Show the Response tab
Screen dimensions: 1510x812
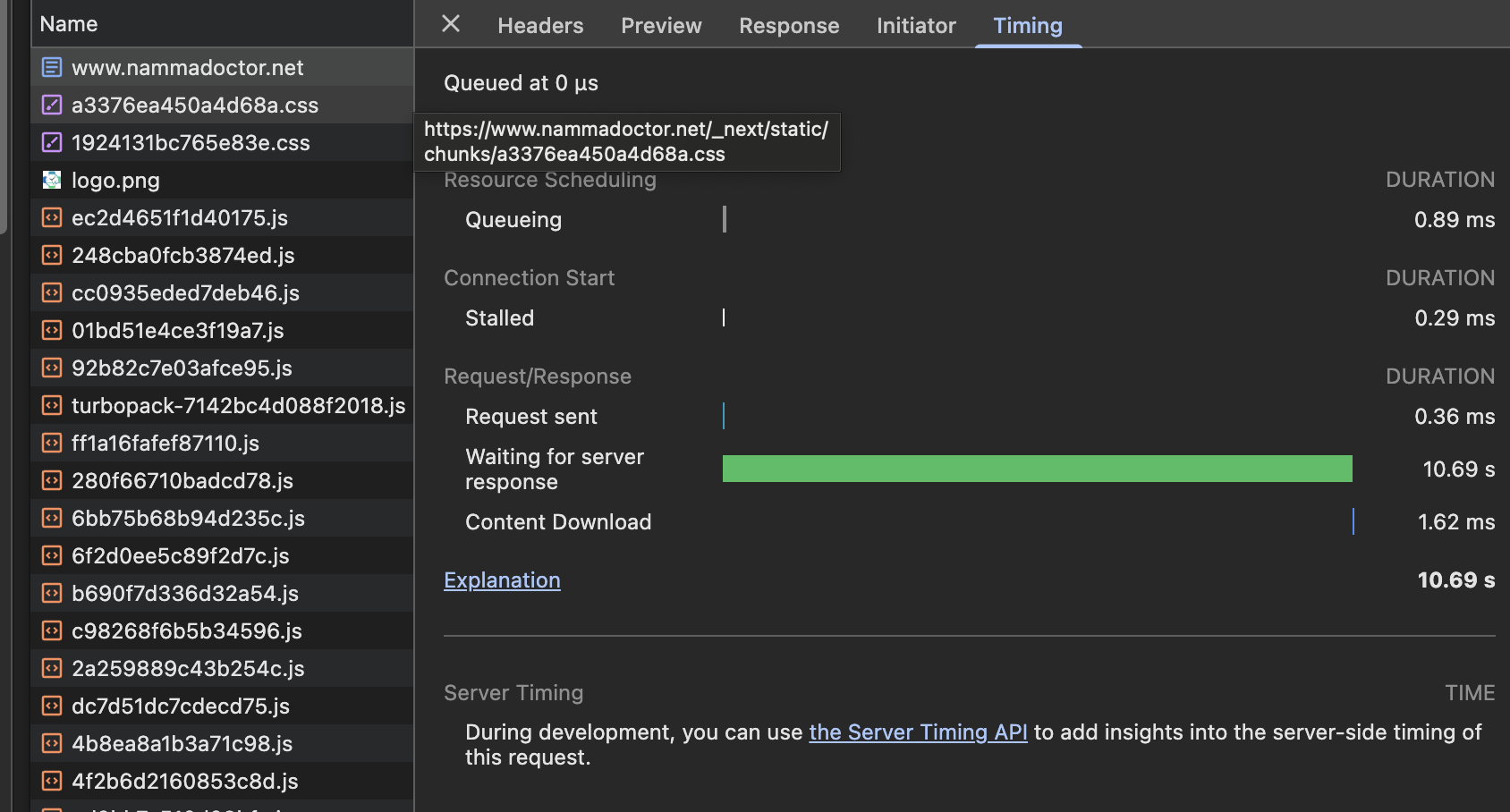coord(788,26)
